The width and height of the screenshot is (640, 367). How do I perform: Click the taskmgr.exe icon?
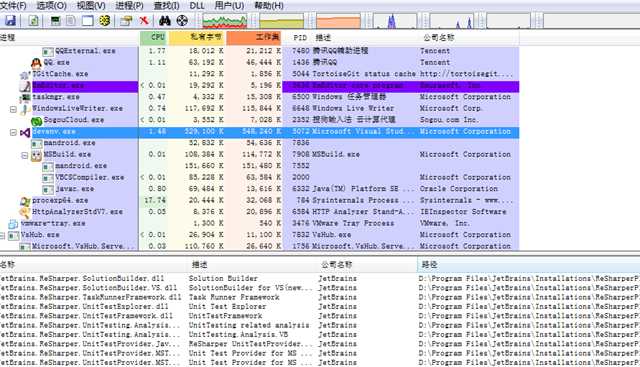click(25, 98)
